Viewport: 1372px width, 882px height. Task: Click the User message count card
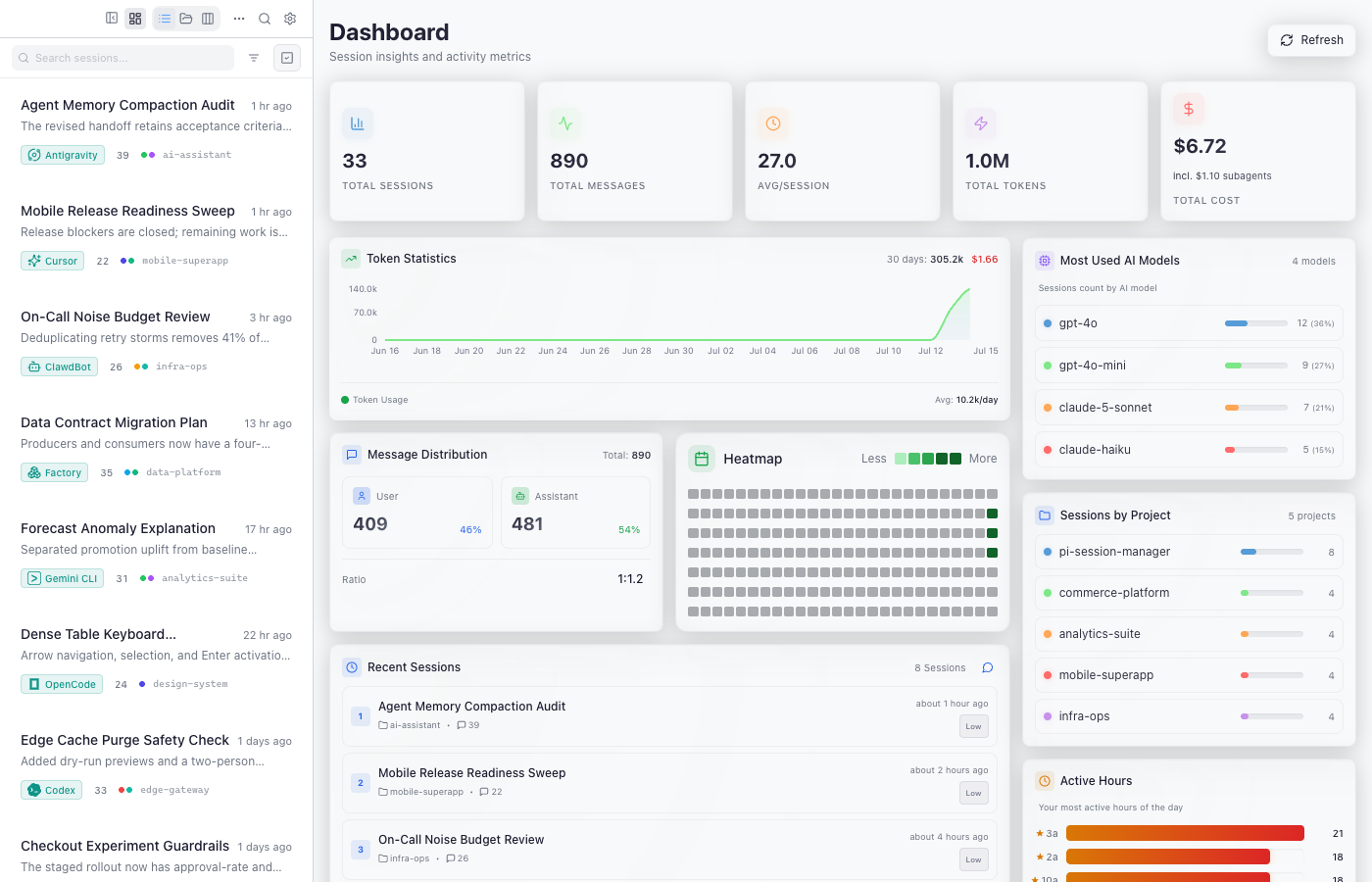point(417,513)
